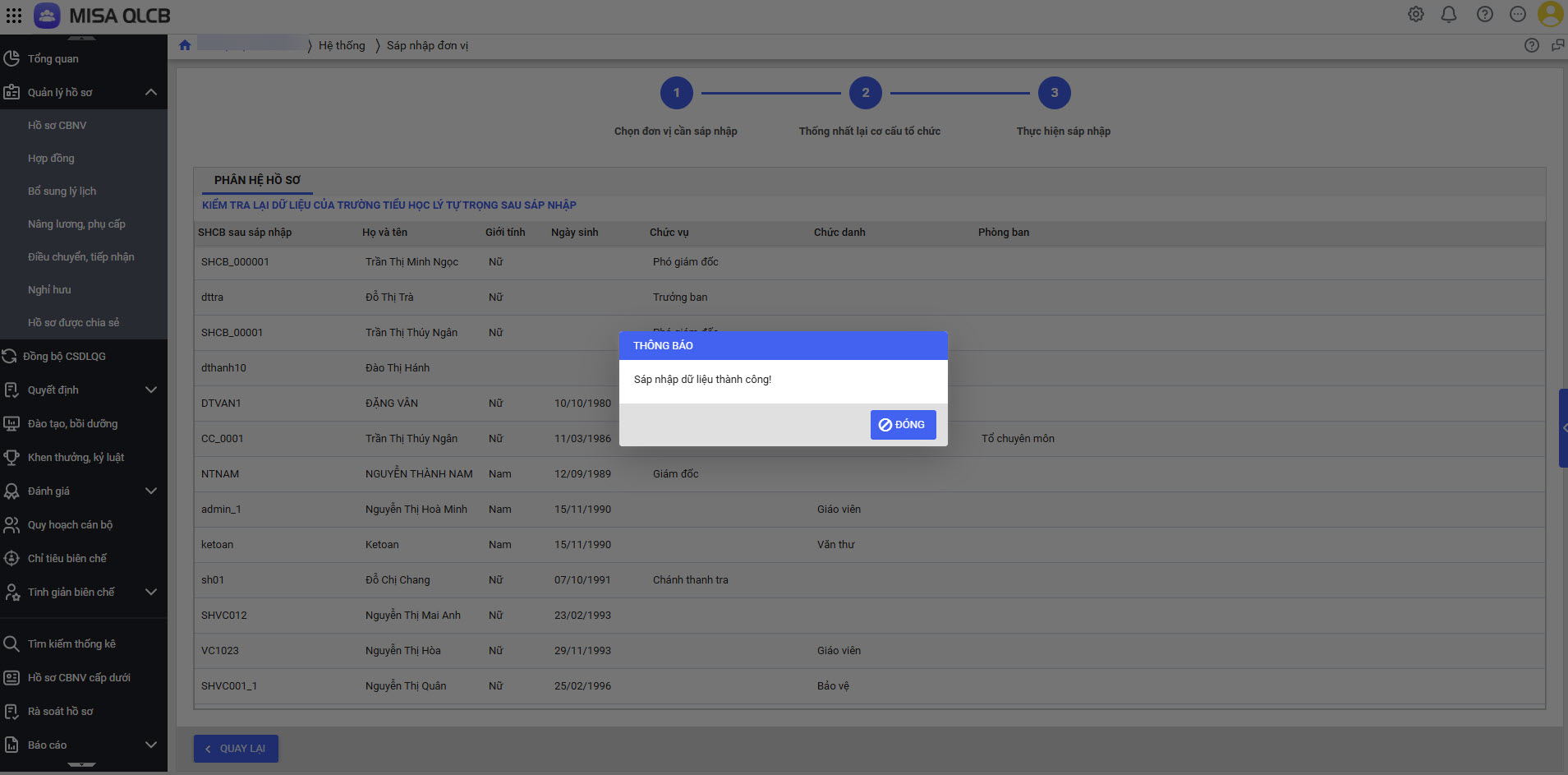Click page help icon below top bar
Image resolution: width=1568 pixels, height=775 pixels.
pos(1532,45)
